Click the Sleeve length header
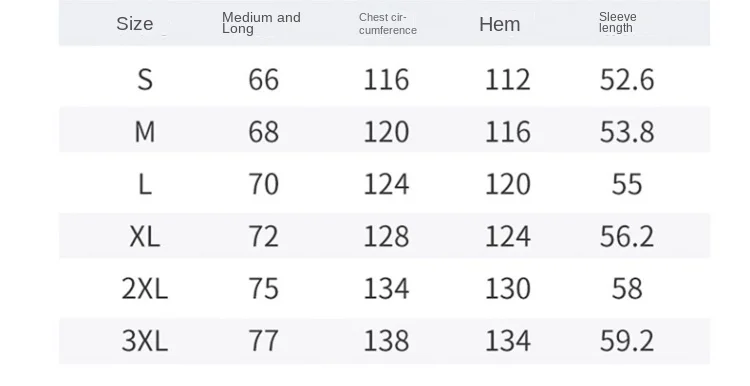The height and width of the screenshot is (386, 750). tap(618, 22)
